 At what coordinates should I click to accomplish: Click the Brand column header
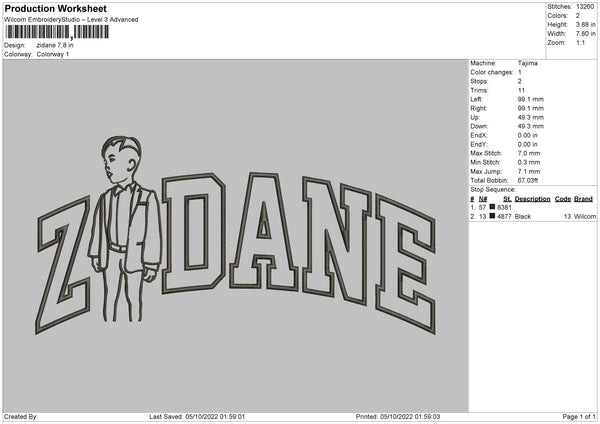pyautogui.click(x=584, y=198)
